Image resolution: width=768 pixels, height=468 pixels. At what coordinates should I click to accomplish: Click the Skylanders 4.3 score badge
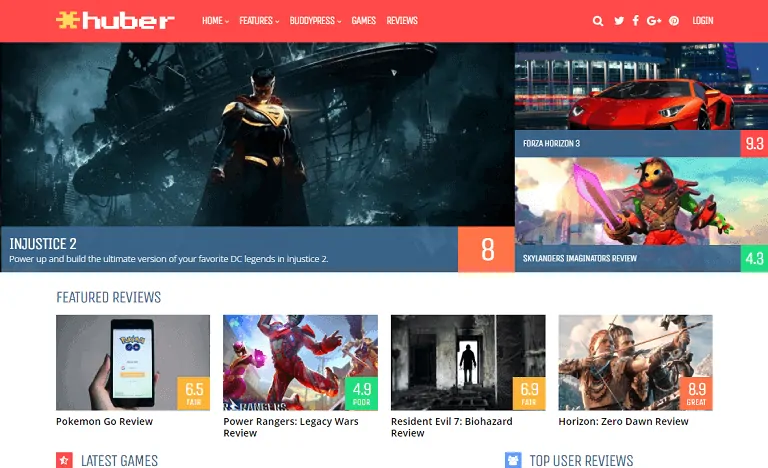pyautogui.click(x=754, y=258)
